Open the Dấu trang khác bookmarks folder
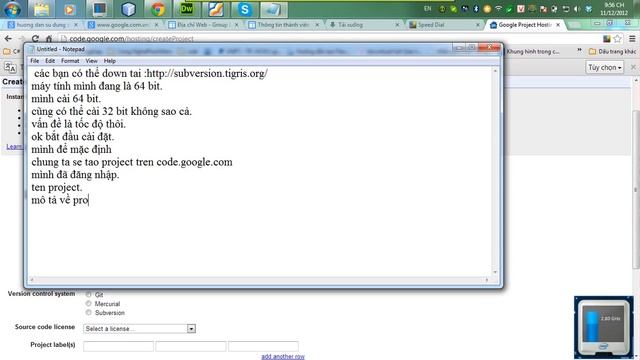 pyautogui.click(x=612, y=51)
